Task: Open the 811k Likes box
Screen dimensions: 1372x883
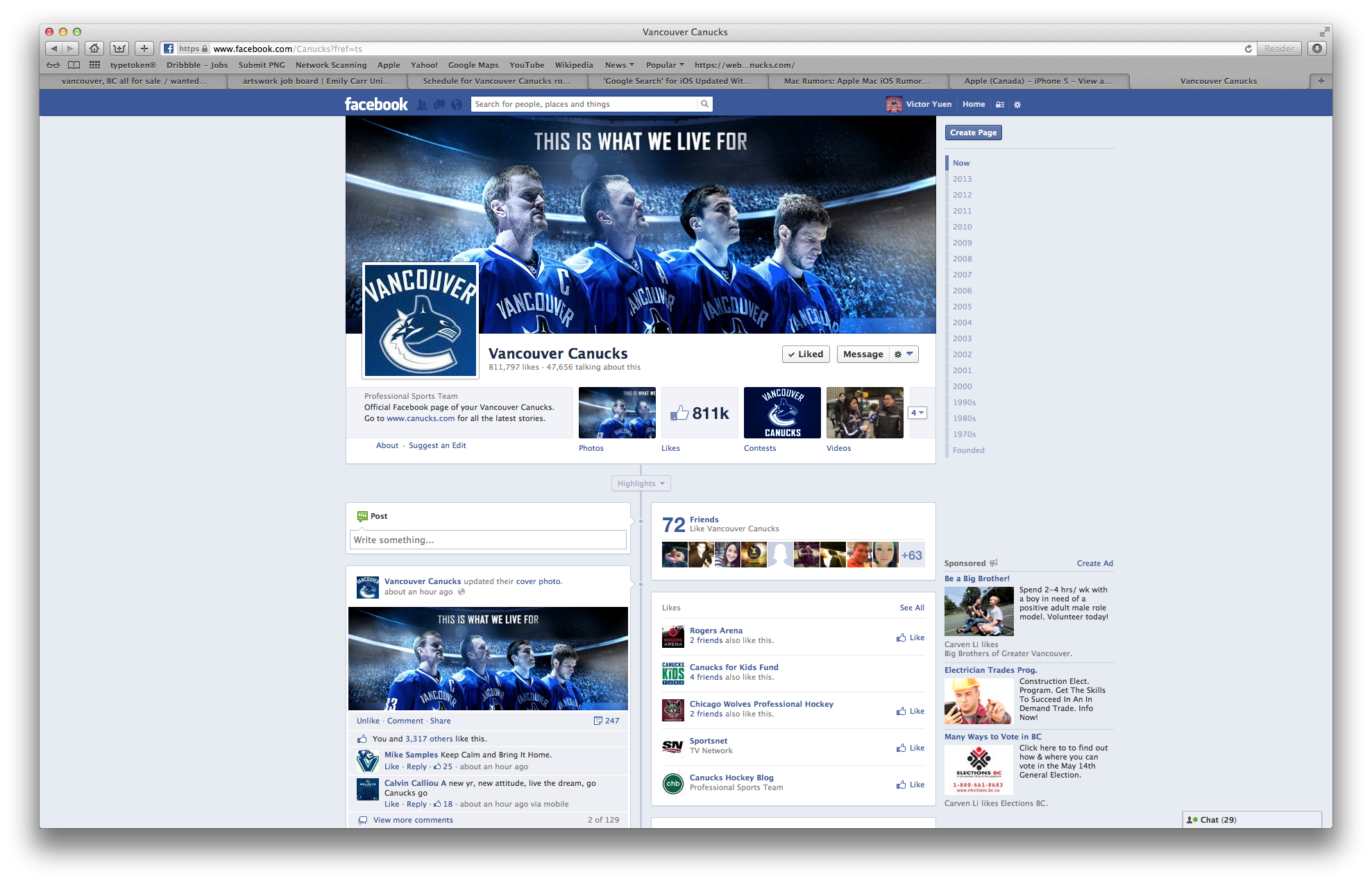Action: click(x=700, y=413)
